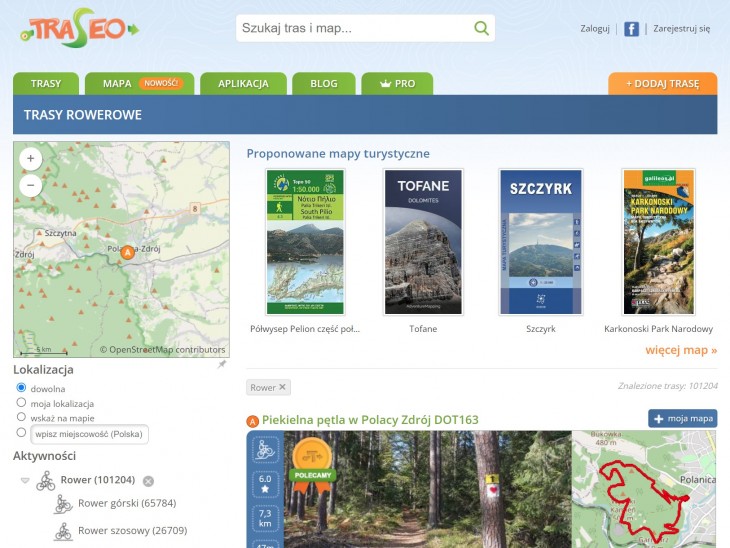Click the wpisz miejscowość input field
This screenshot has width=730, height=548.
[x=89, y=434]
